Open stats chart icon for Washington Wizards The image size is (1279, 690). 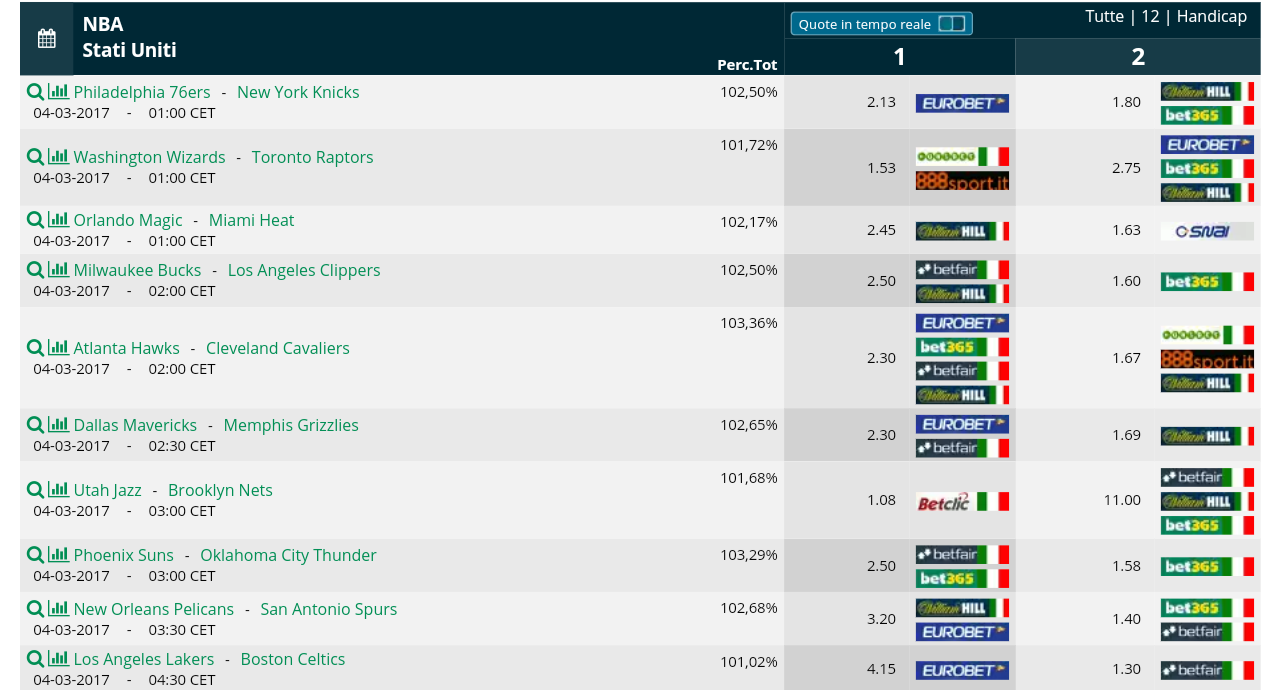pyautogui.click(x=59, y=157)
